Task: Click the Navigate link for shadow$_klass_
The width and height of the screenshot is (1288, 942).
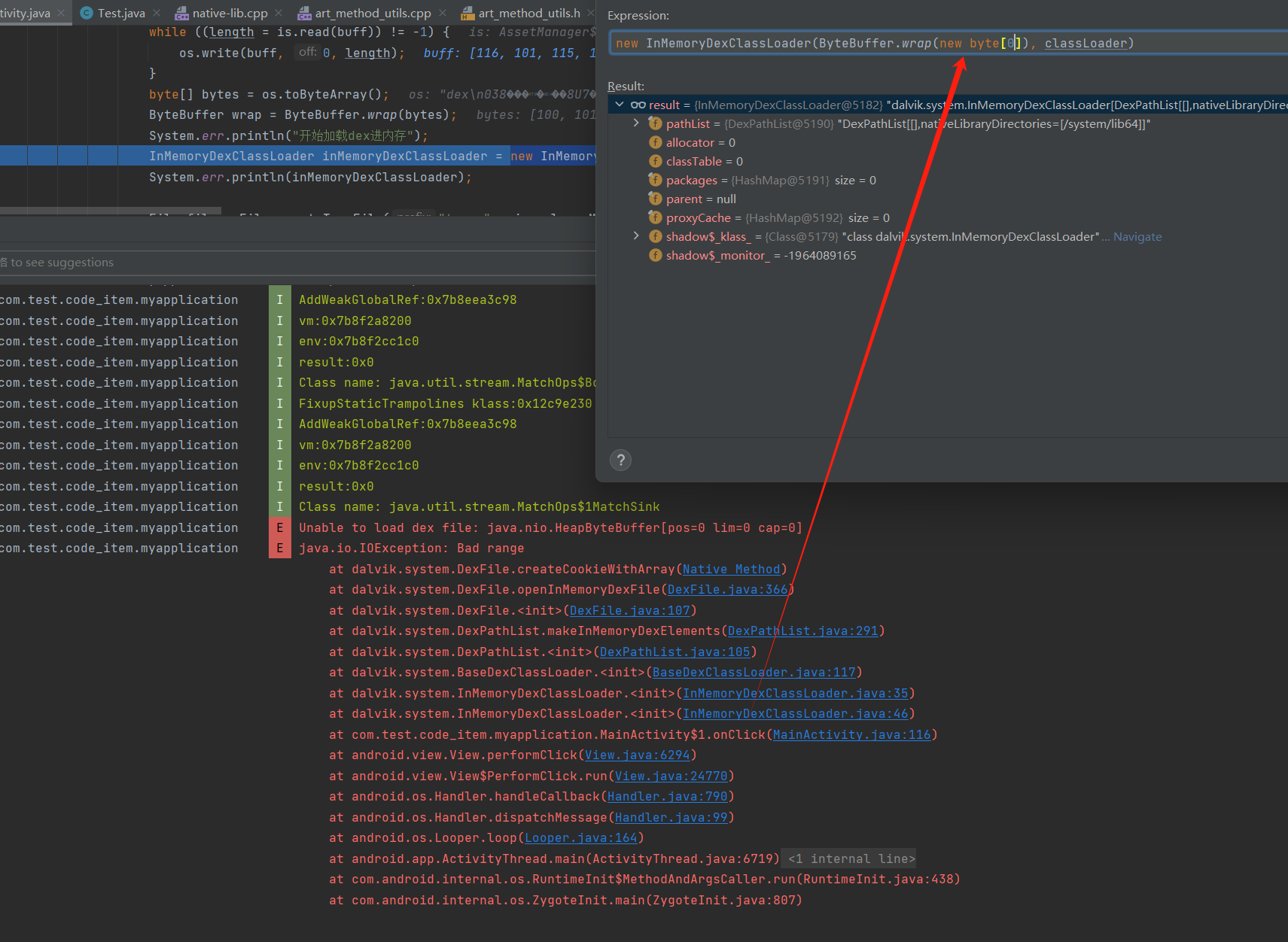Action: coord(1137,236)
